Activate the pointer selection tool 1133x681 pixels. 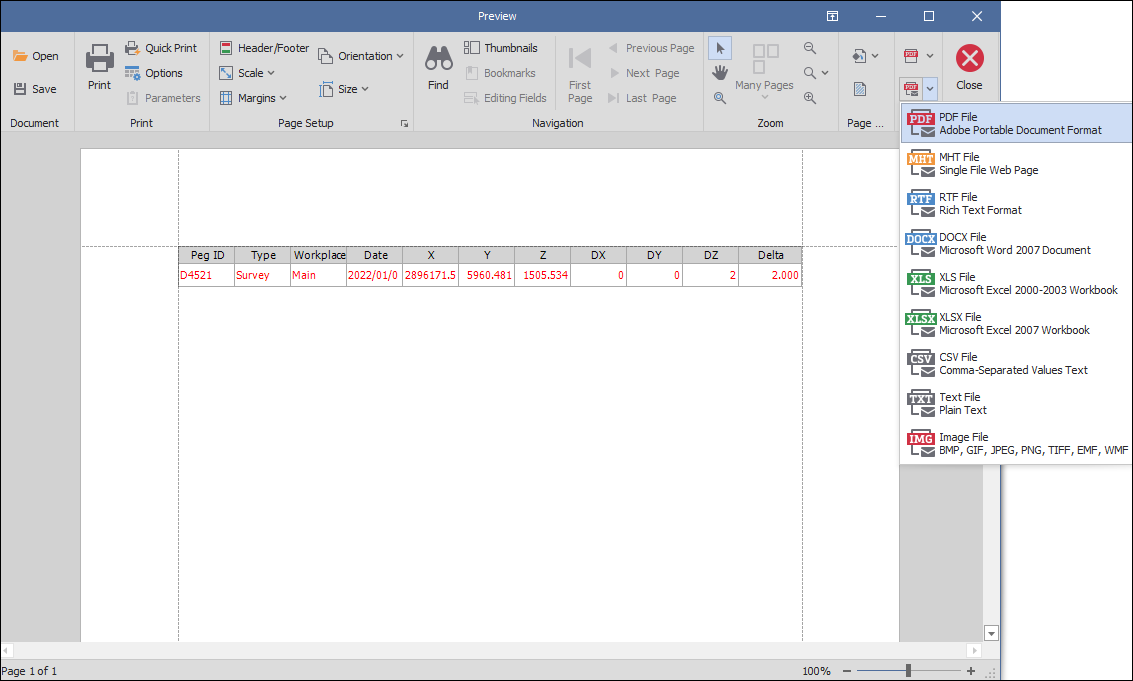point(719,48)
